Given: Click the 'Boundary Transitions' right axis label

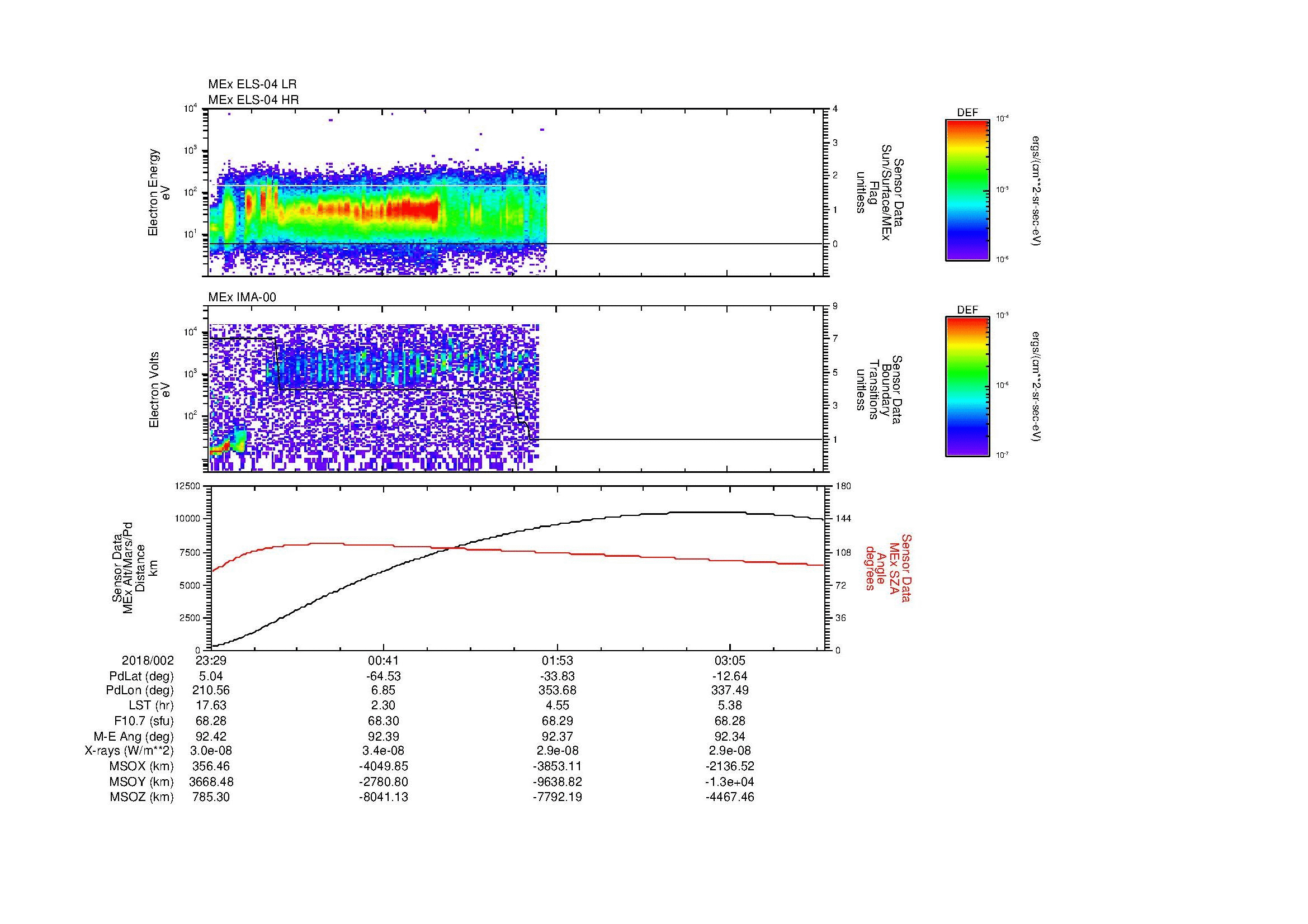Looking at the screenshot, I should pyautogui.click(x=879, y=390).
